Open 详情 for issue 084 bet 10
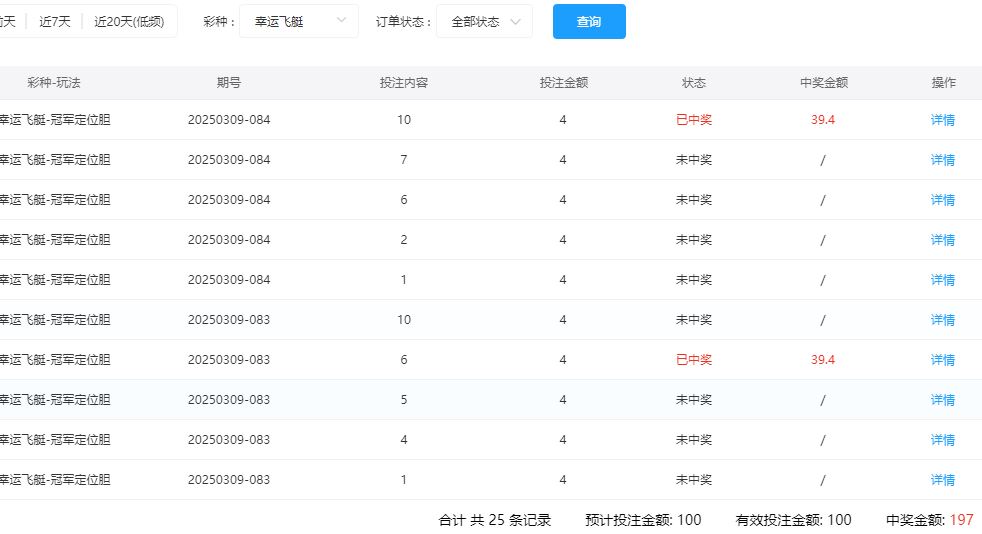 942,120
